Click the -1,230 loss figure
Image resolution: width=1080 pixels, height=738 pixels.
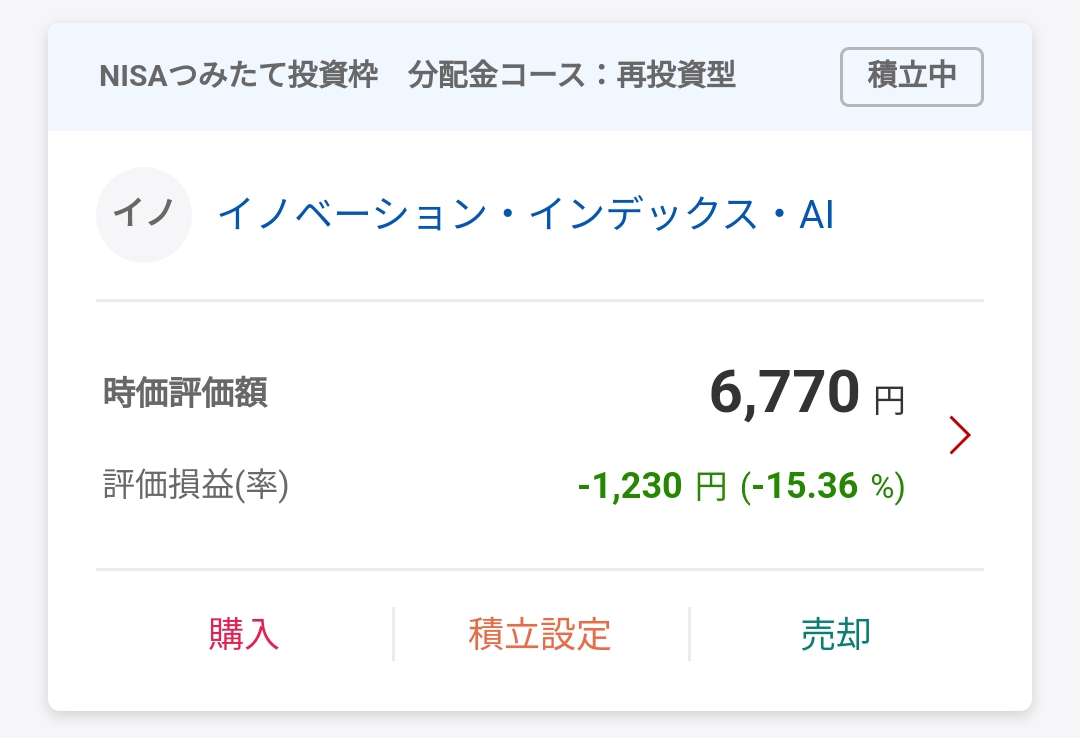(630, 486)
